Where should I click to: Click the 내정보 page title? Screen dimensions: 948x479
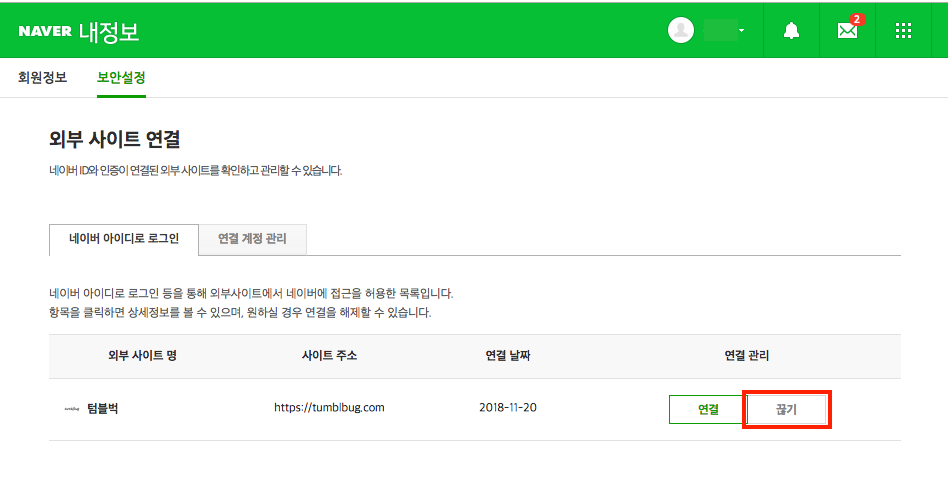(109, 32)
